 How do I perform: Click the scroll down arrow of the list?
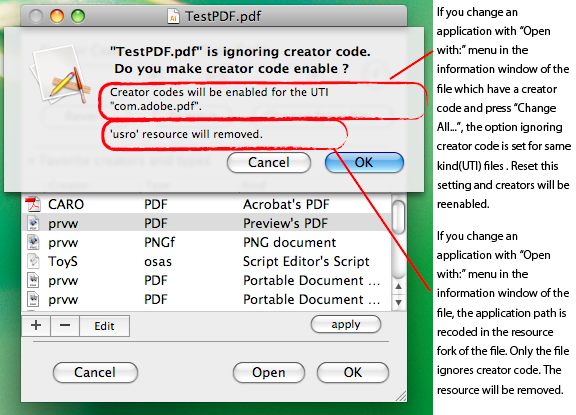[x=399, y=302]
